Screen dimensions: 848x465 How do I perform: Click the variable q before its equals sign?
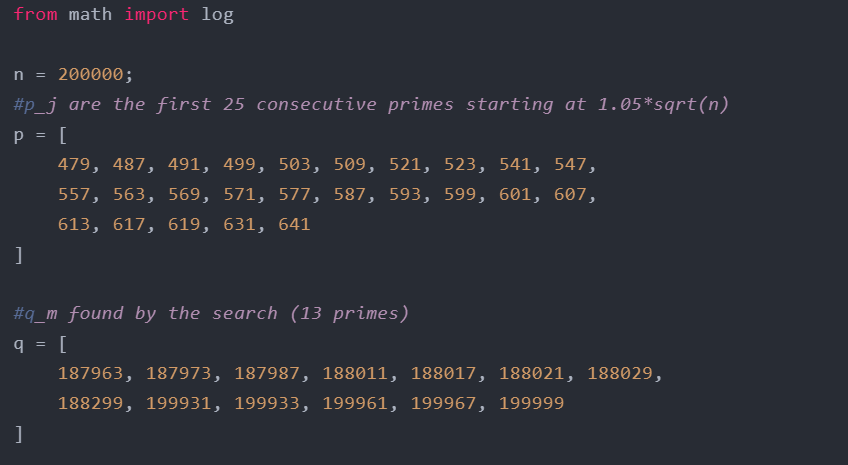(x=18, y=344)
